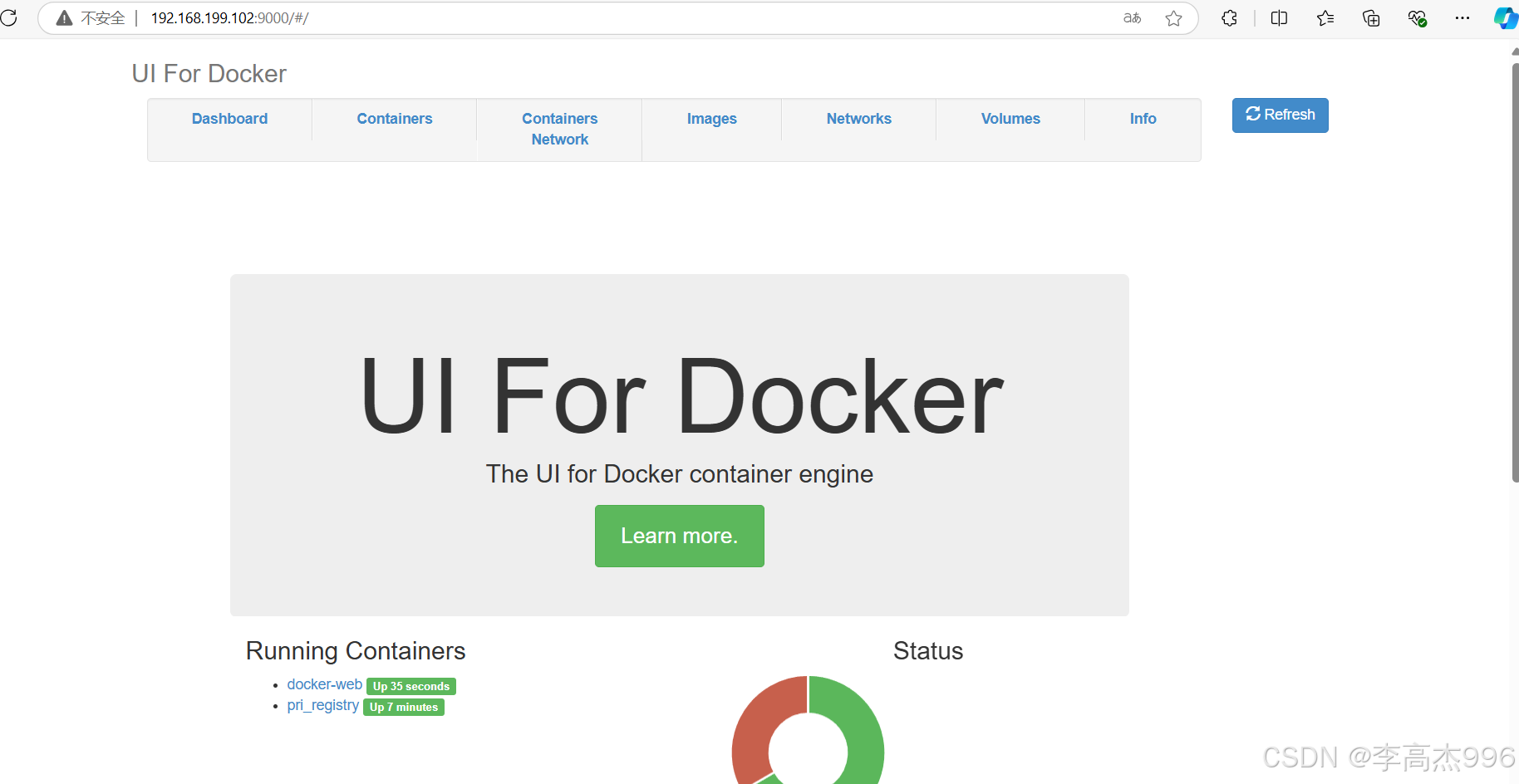The height and width of the screenshot is (784, 1519).
Task: Click the 'Running Containers' heading
Action: [x=356, y=651]
